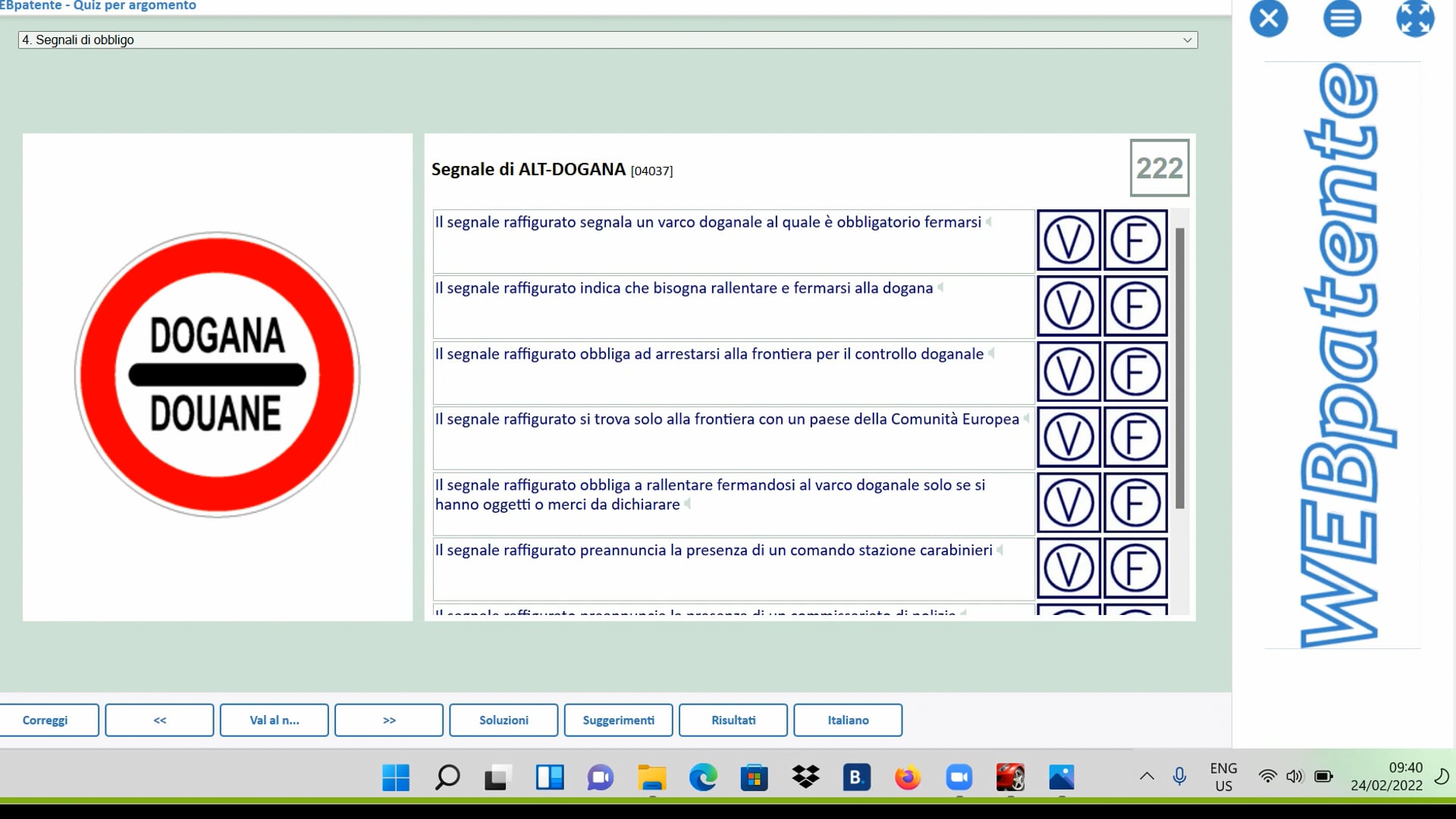Image resolution: width=1456 pixels, height=819 pixels.
Task: Click the question list vertical scrollbar
Action: [1180, 369]
